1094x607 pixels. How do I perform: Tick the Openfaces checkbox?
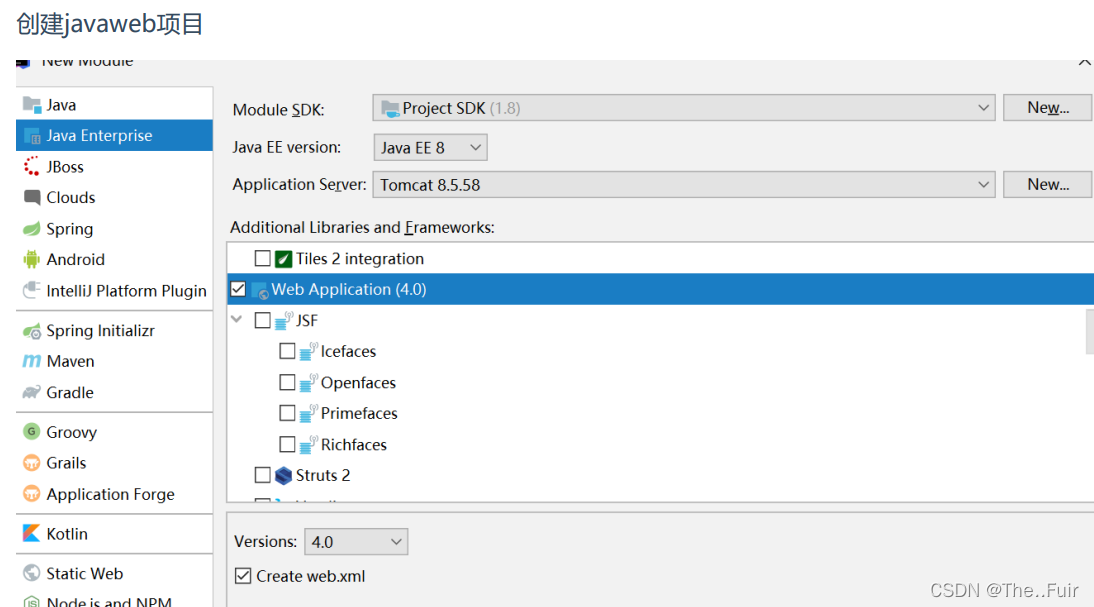(x=287, y=382)
